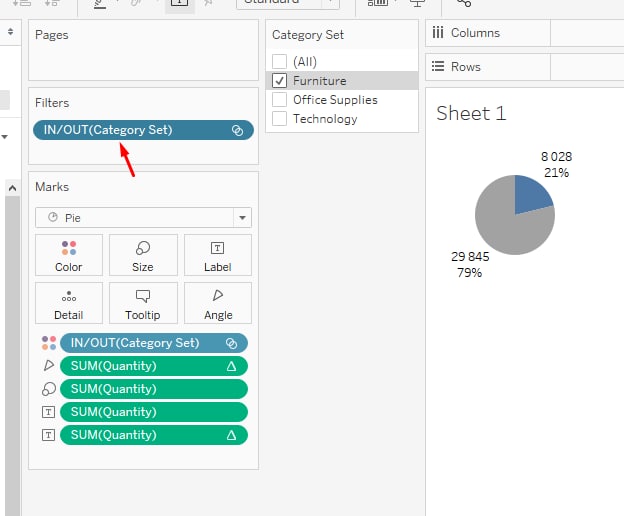This screenshot has width=624, height=516.
Task: Click the 8 028 pie label
Action: (x=556, y=157)
